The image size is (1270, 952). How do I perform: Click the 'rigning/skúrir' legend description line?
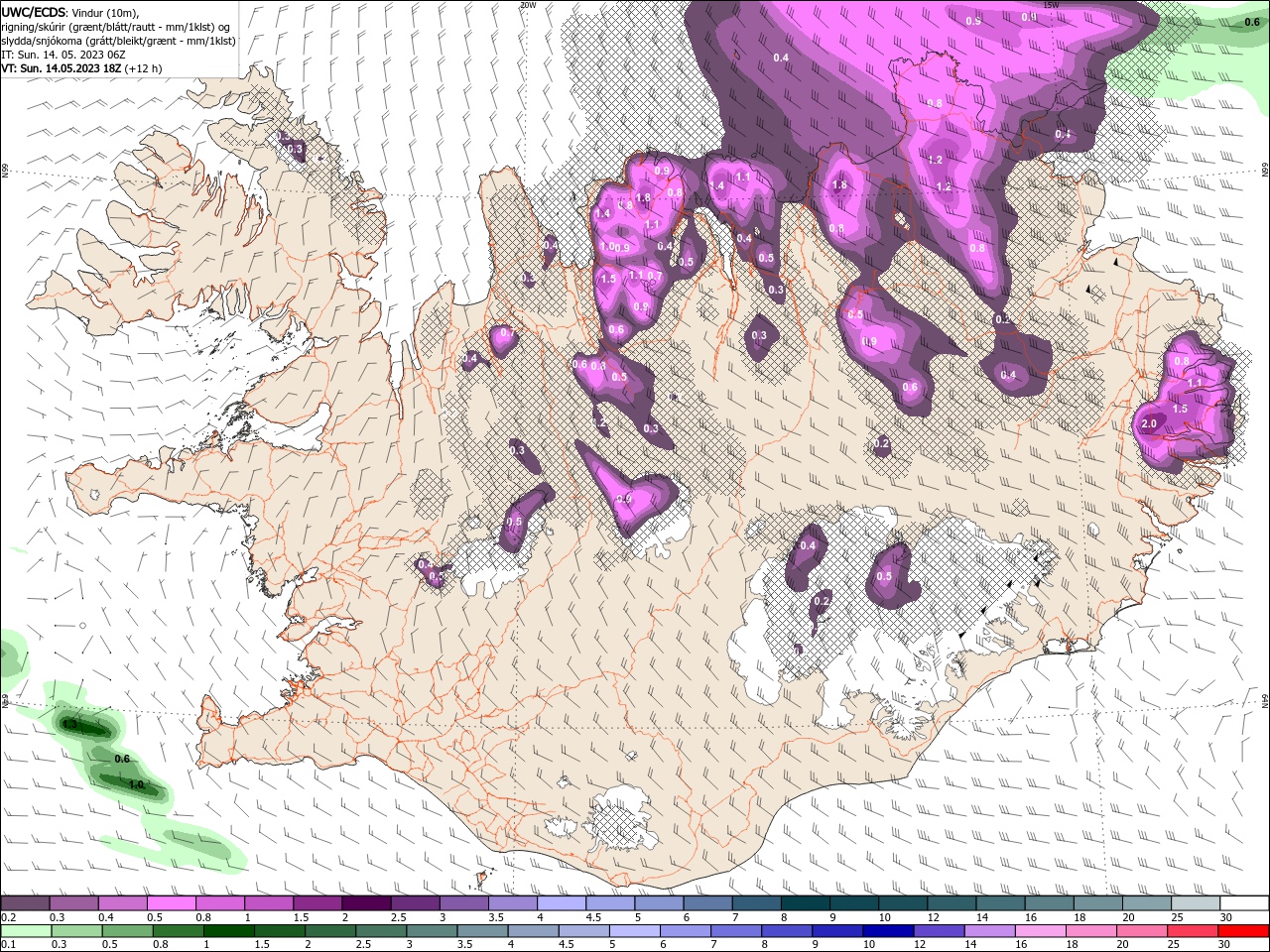click(x=116, y=26)
